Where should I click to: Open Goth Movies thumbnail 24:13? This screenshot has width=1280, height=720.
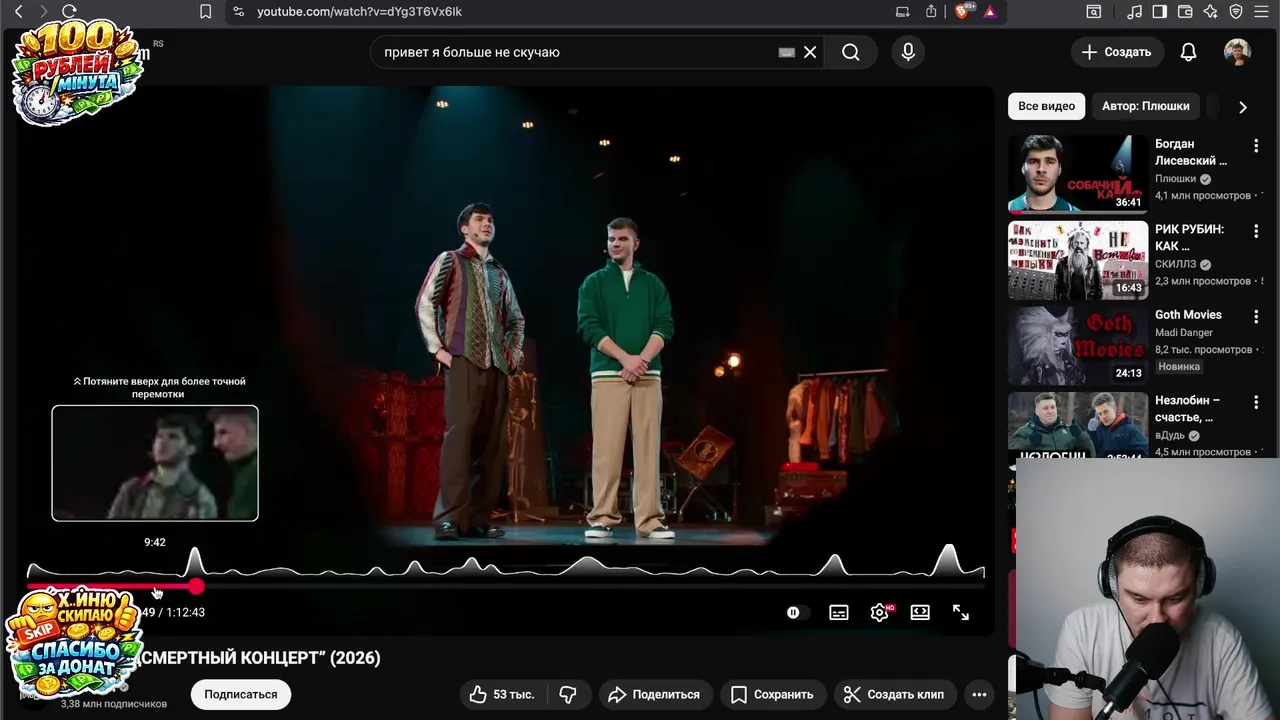pyautogui.click(x=1078, y=345)
